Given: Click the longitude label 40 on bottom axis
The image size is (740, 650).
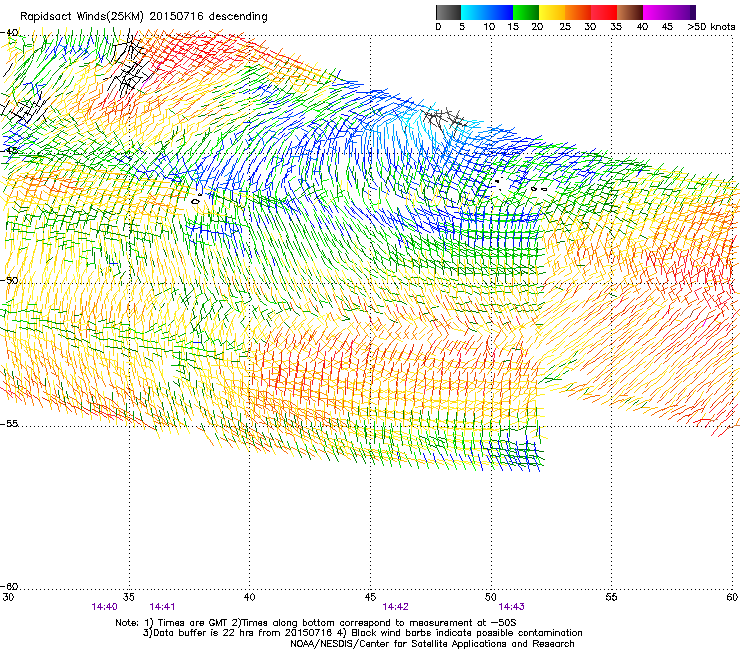Looking at the screenshot, I should (250, 597).
